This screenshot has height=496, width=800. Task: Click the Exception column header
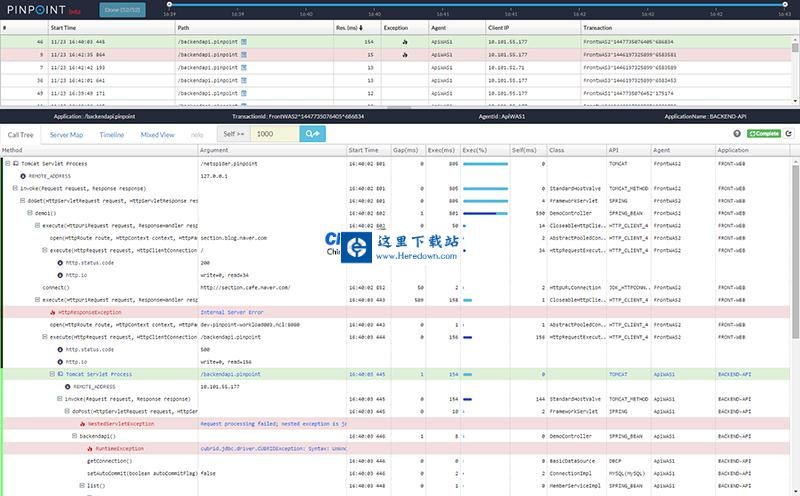click(x=396, y=28)
